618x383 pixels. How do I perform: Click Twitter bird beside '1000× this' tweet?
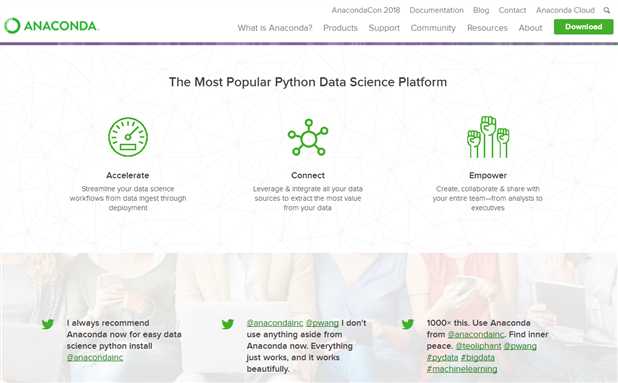408,324
